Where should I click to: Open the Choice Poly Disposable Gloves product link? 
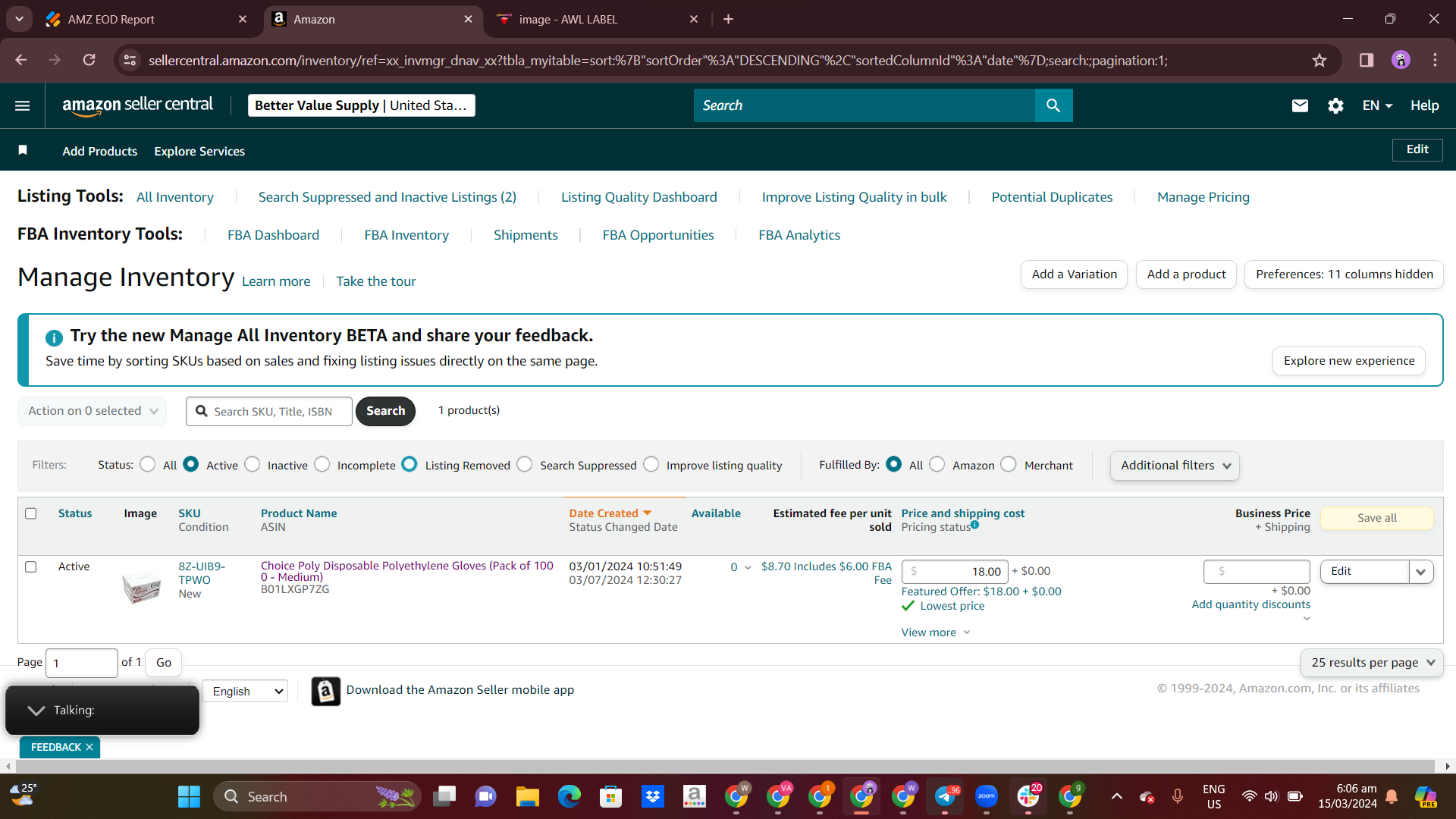pos(407,571)
